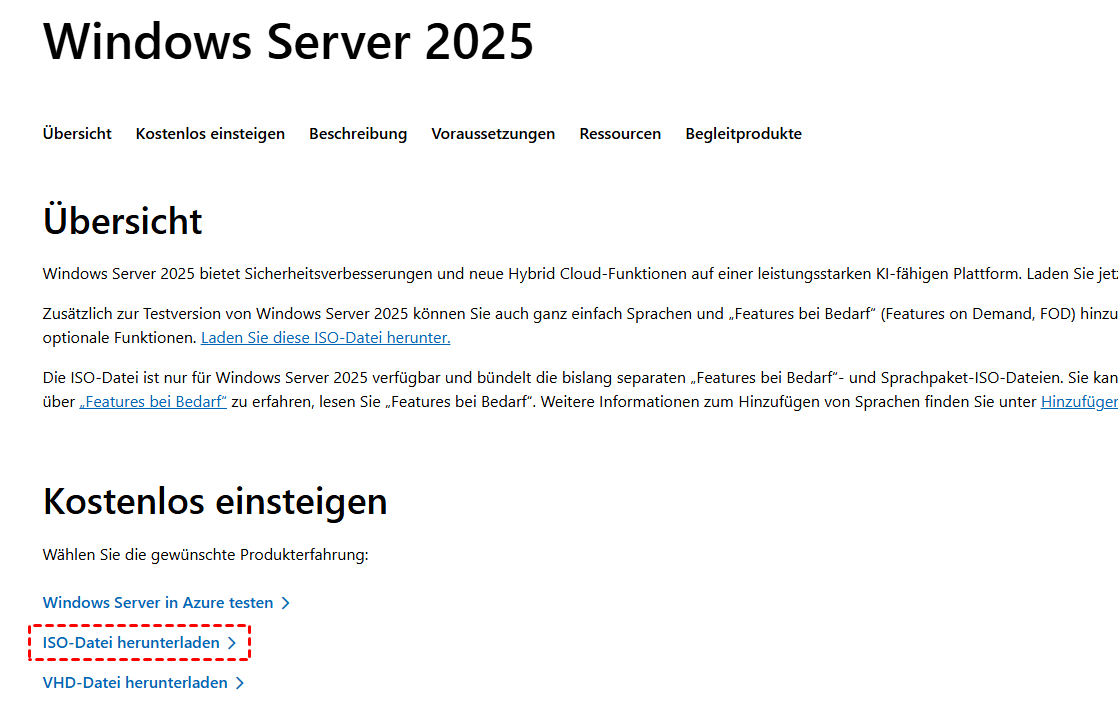Click the 'VHD-Datei herunterladen' link text
The image size is (1118, 715).
point(135,683)
